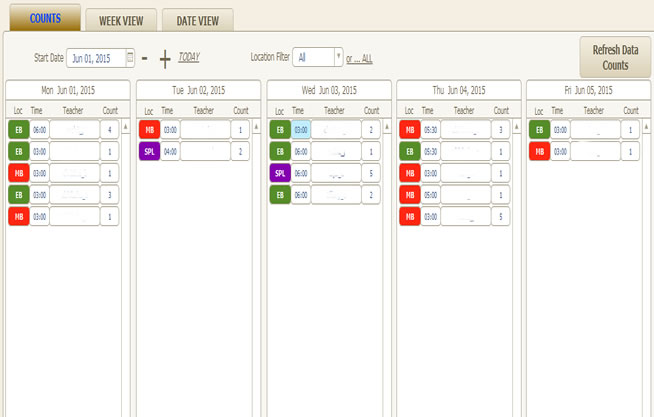Click Monday's EB badge at 06:00
Viewport: 654px width, 417px height.
coord(19,130)
